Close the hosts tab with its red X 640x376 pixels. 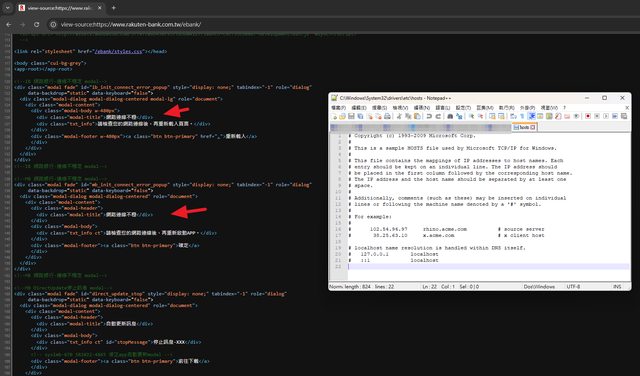click(533, 127)
